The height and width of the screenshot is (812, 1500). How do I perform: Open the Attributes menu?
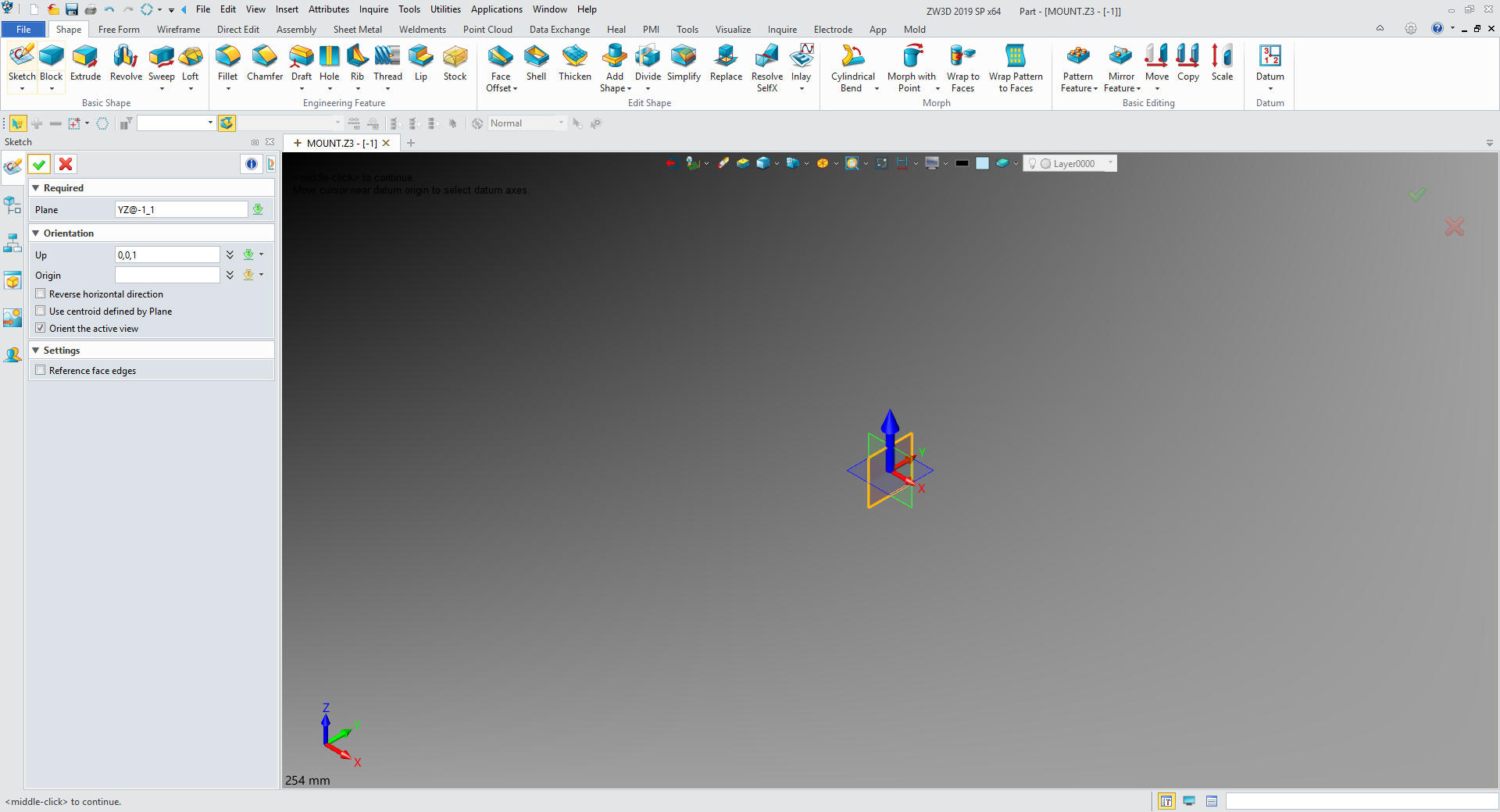(x=329, y=9)
